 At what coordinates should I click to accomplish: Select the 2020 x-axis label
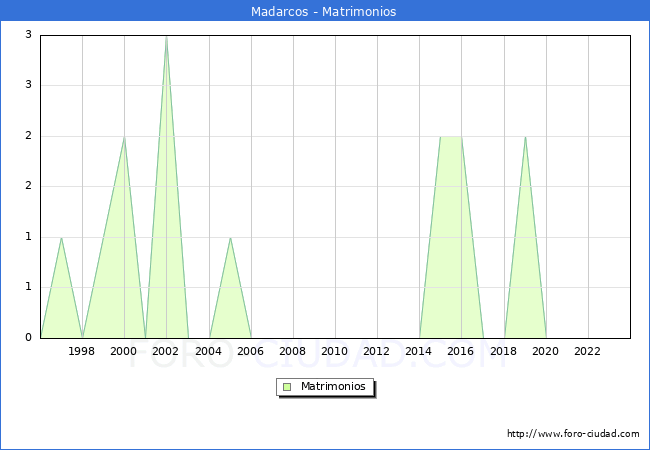[x=546, y=351]
